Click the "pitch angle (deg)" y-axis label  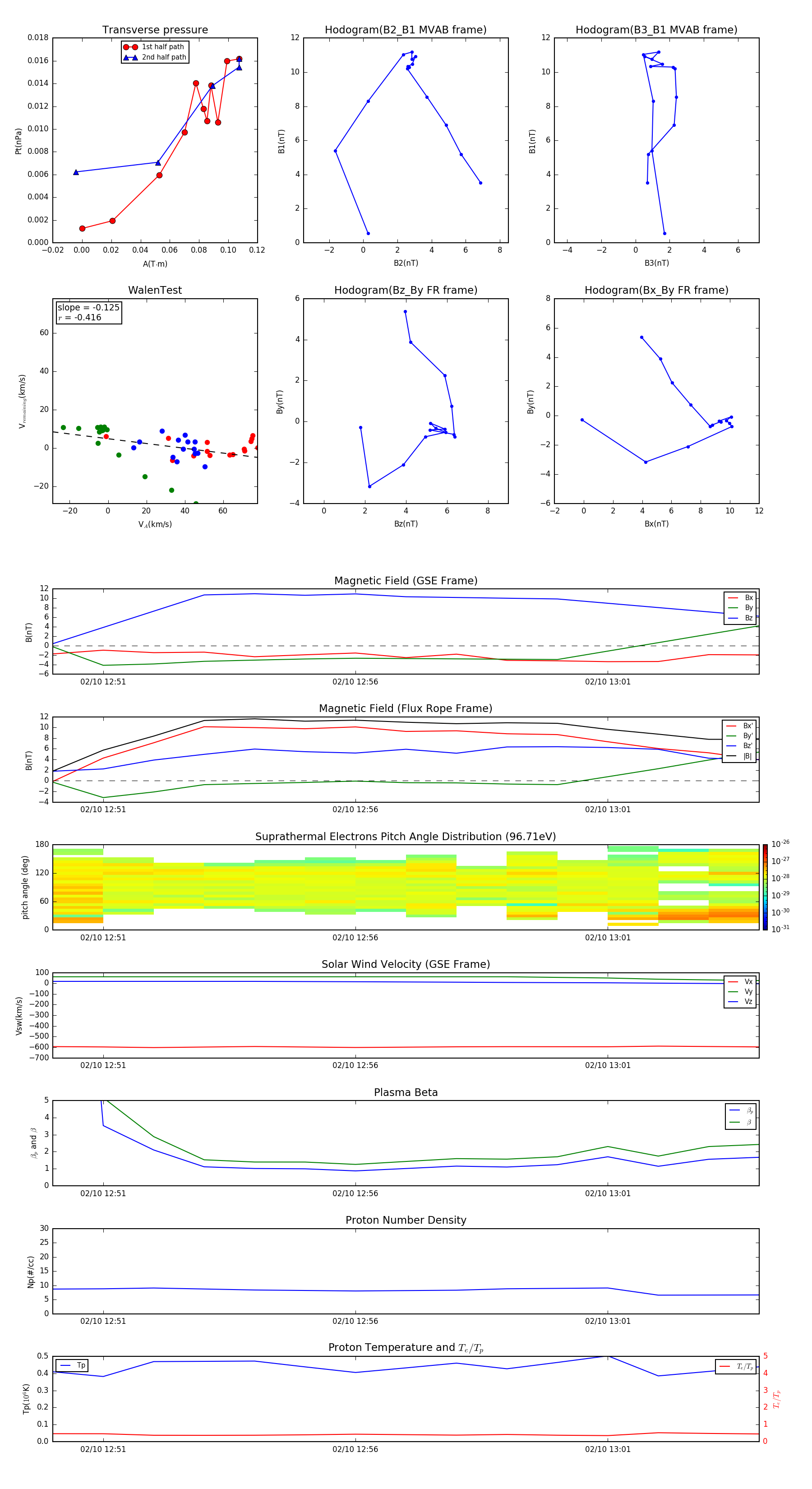pyautogui.click(x=25, y=887)
